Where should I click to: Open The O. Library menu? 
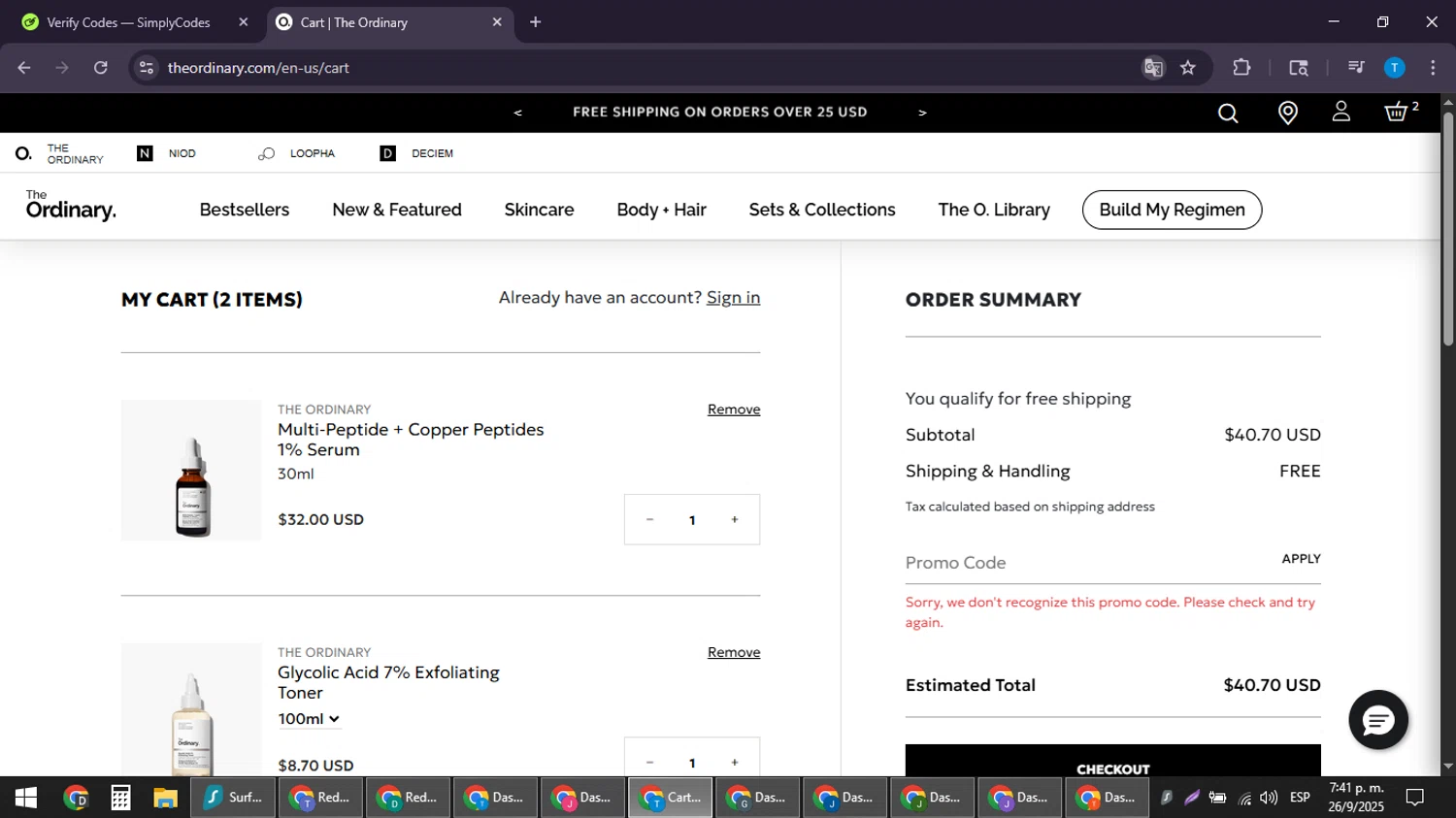tap(994, 210)
